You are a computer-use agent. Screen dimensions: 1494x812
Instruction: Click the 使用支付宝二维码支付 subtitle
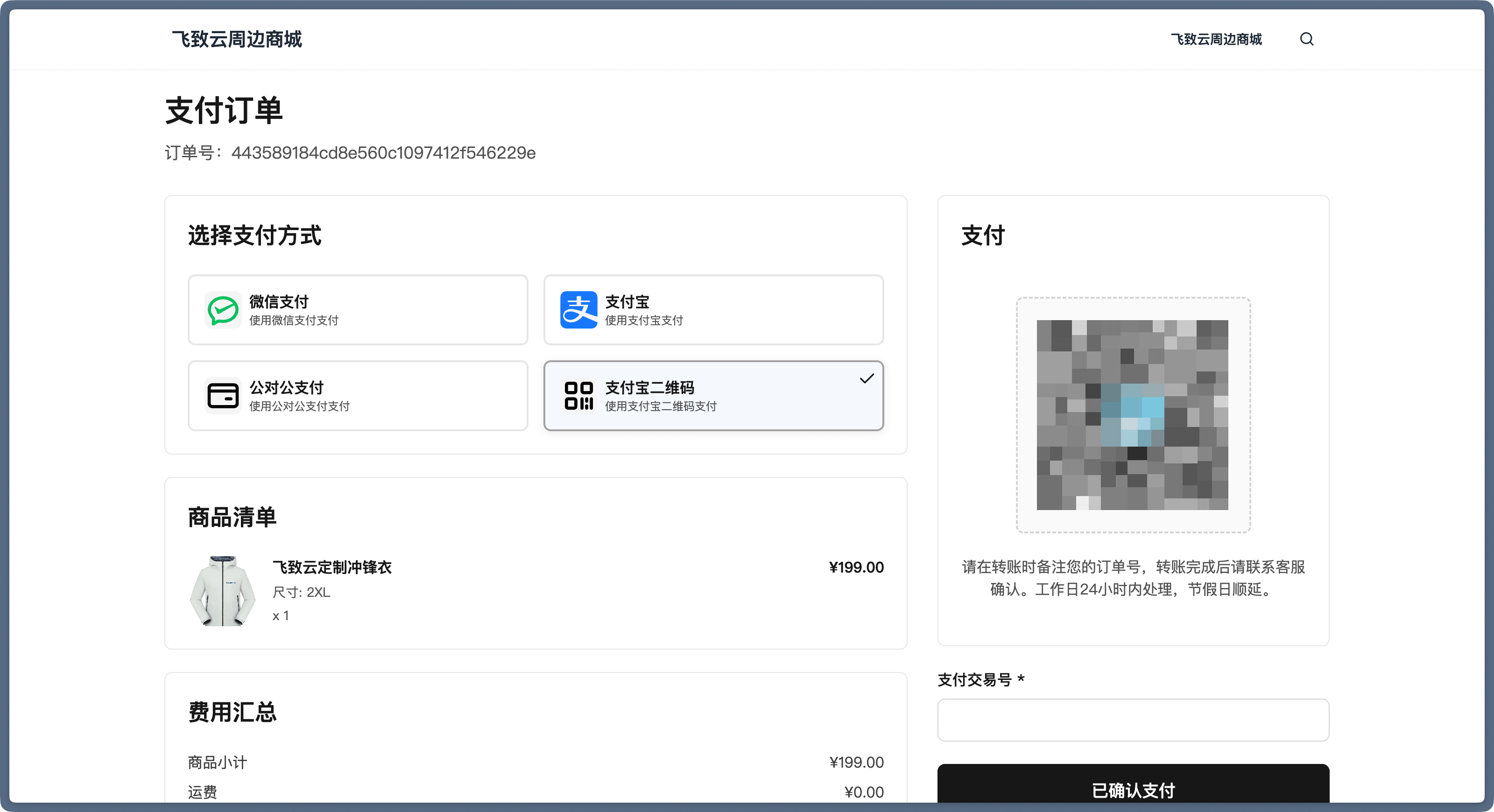point(661,406)
